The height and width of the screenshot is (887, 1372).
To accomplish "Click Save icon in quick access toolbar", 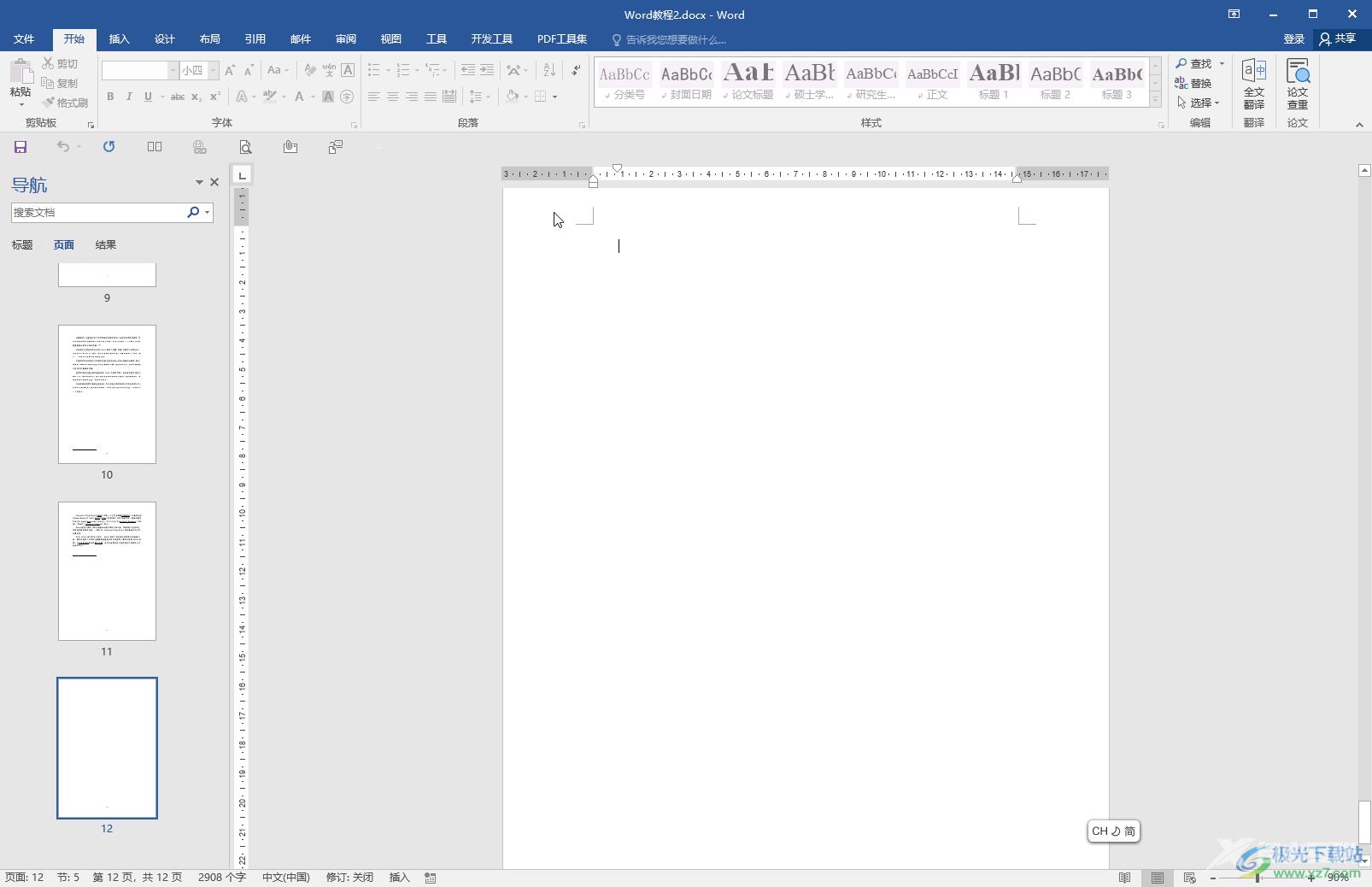I will [x=21, y=147].
